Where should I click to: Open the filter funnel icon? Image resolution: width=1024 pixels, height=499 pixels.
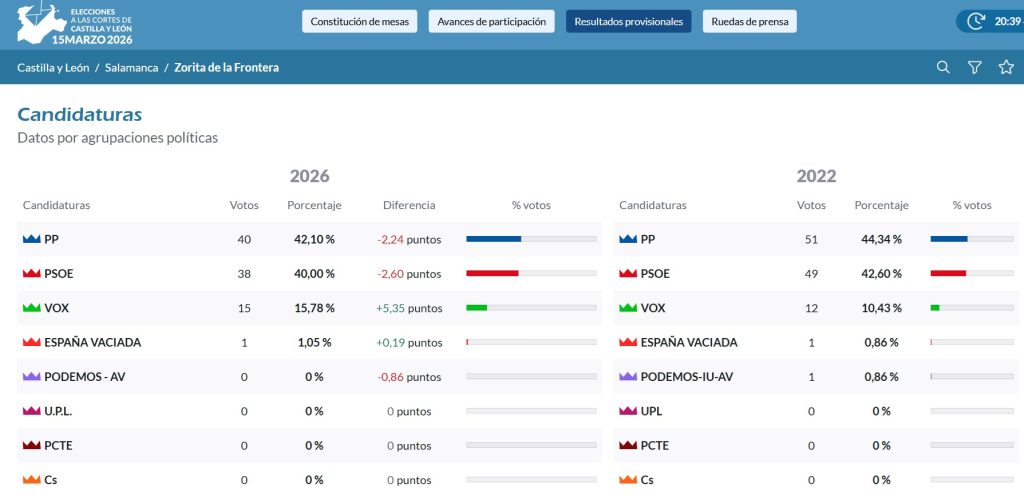(974, 67)
